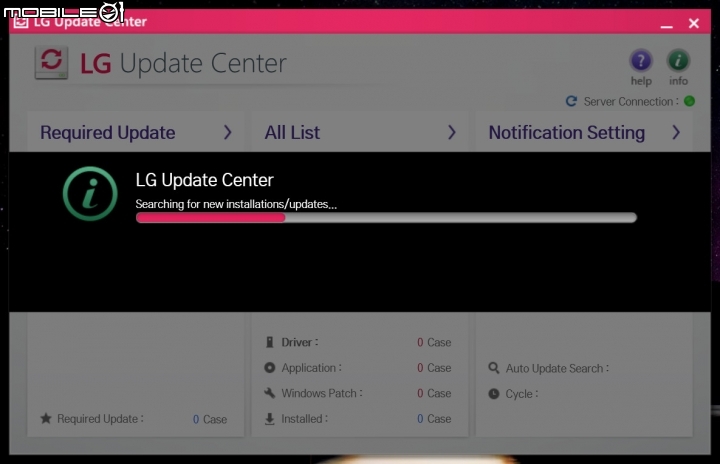This screenshot has width=720, height=464.
Task: Expand the Notification Setting chevron
Action: click(675, 133)
